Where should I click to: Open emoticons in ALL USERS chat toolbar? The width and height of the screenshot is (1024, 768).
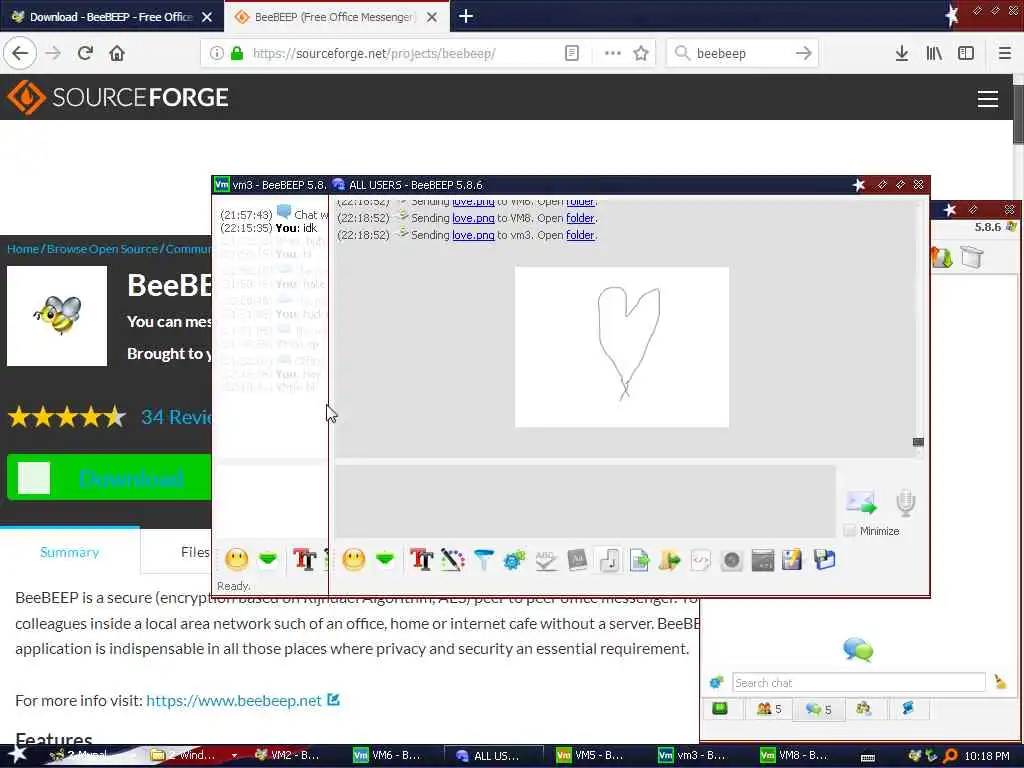[x=353, y=560]
